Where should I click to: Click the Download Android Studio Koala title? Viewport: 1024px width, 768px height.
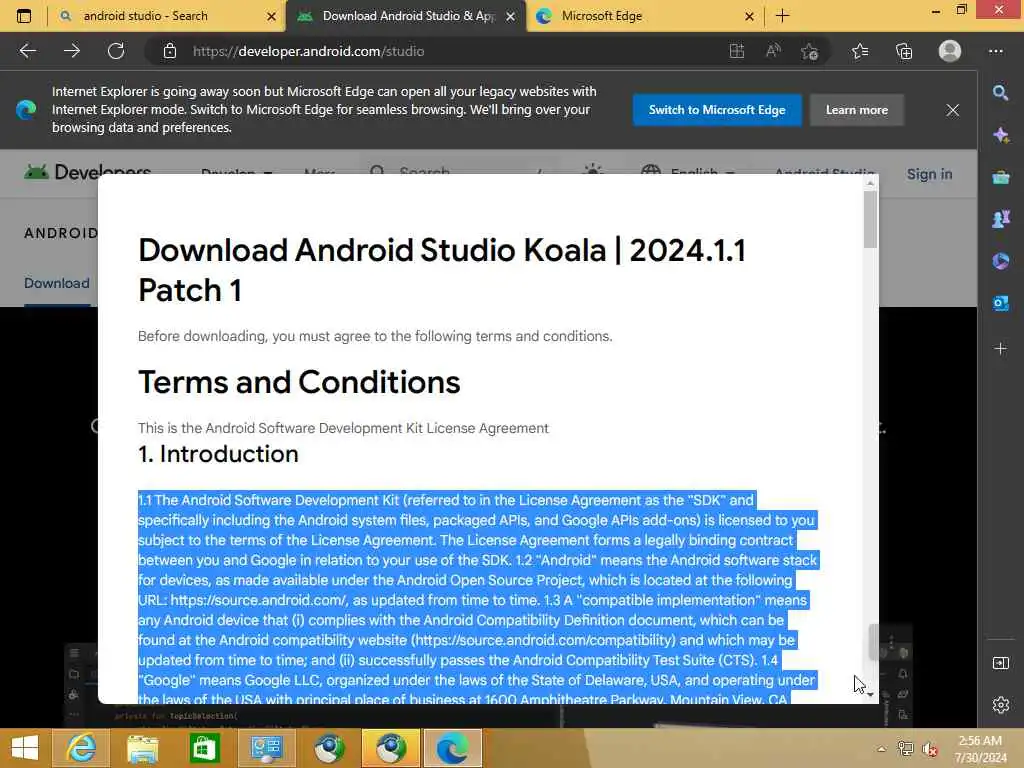click(441, 270)
